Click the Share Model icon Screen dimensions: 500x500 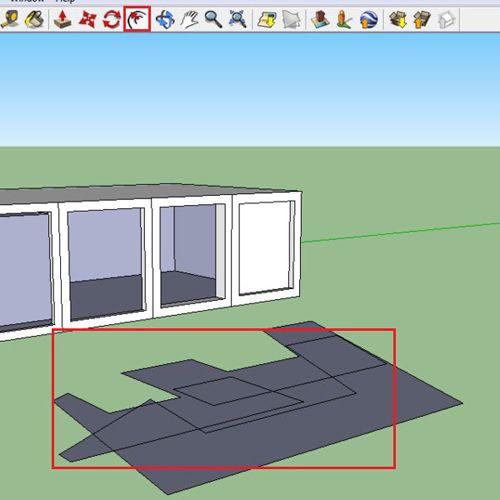[x=422, y=19]
